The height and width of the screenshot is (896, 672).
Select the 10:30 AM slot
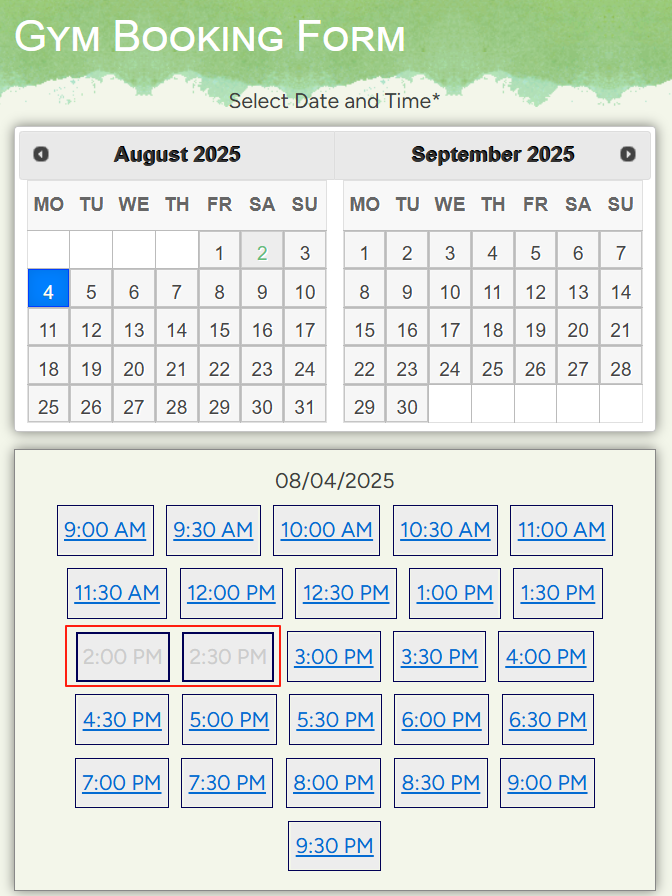tap(445, 530)
